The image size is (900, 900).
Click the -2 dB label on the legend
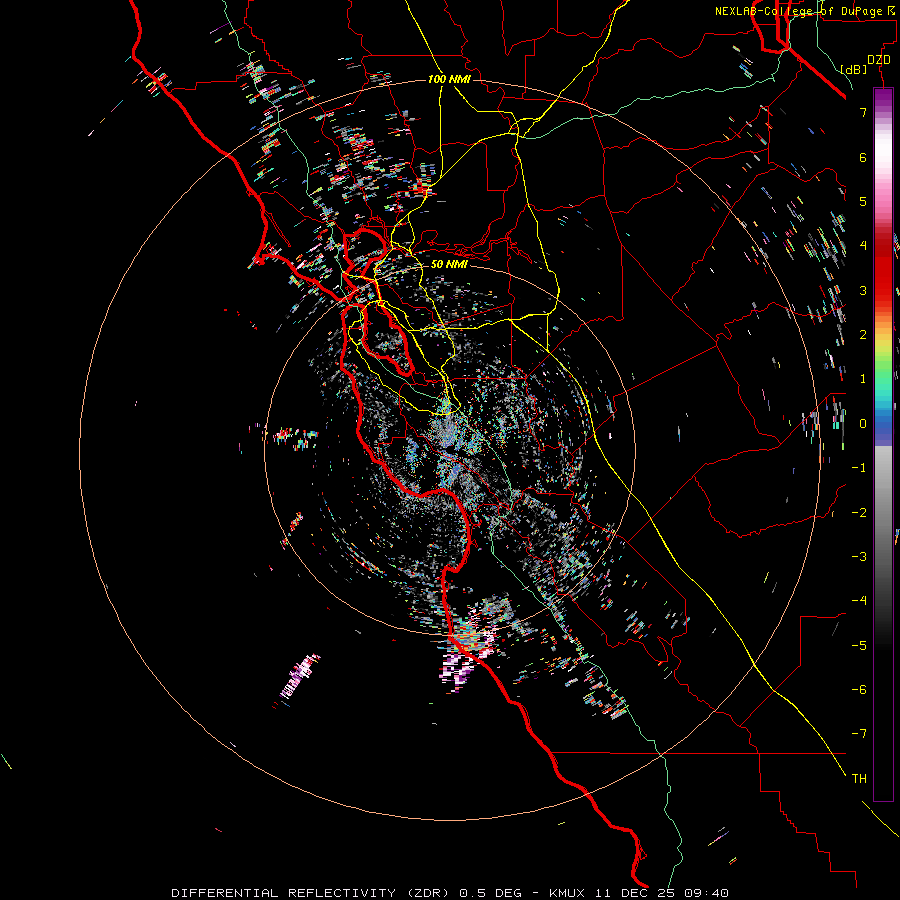click(x=859, y=513)
